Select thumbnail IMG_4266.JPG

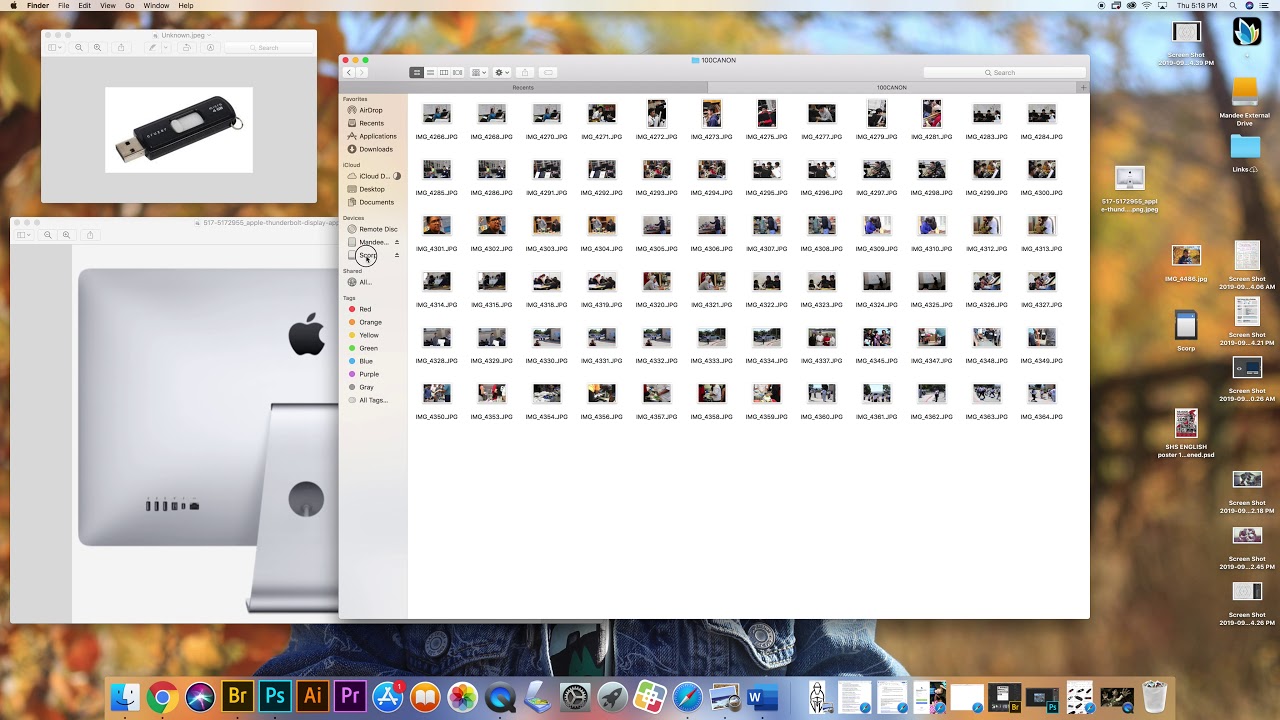(x=437, y=114)
